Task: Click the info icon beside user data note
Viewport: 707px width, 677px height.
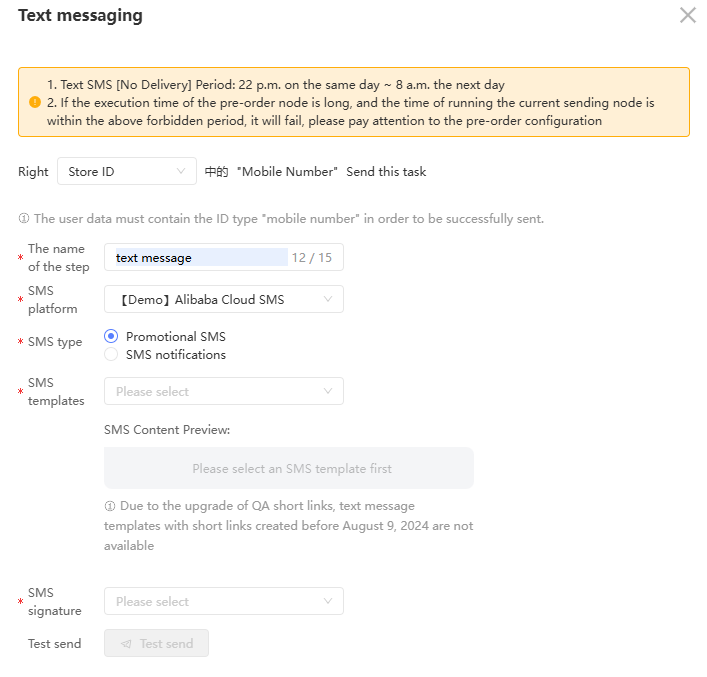Action: (x=24, y=218)
